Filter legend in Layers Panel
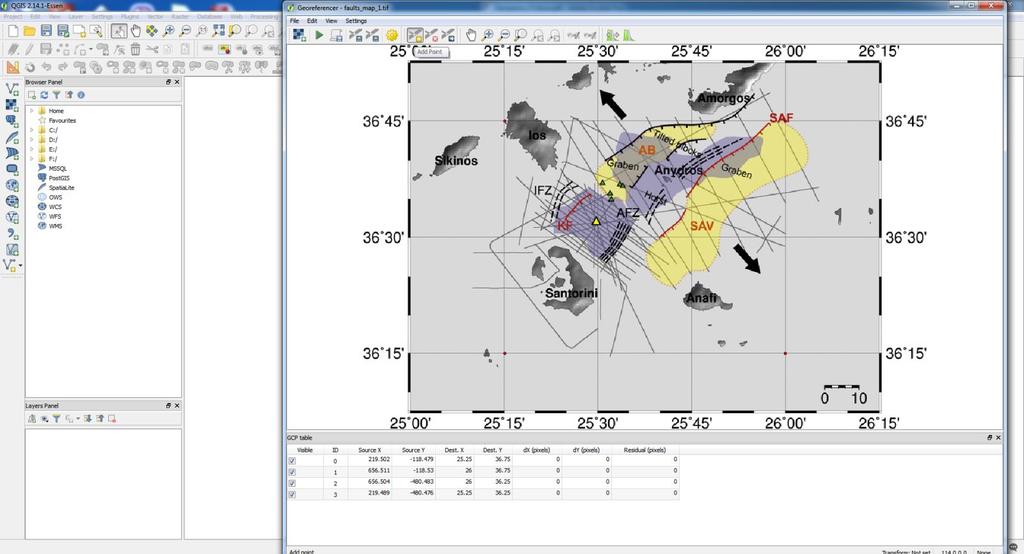 tap(56, 419)
